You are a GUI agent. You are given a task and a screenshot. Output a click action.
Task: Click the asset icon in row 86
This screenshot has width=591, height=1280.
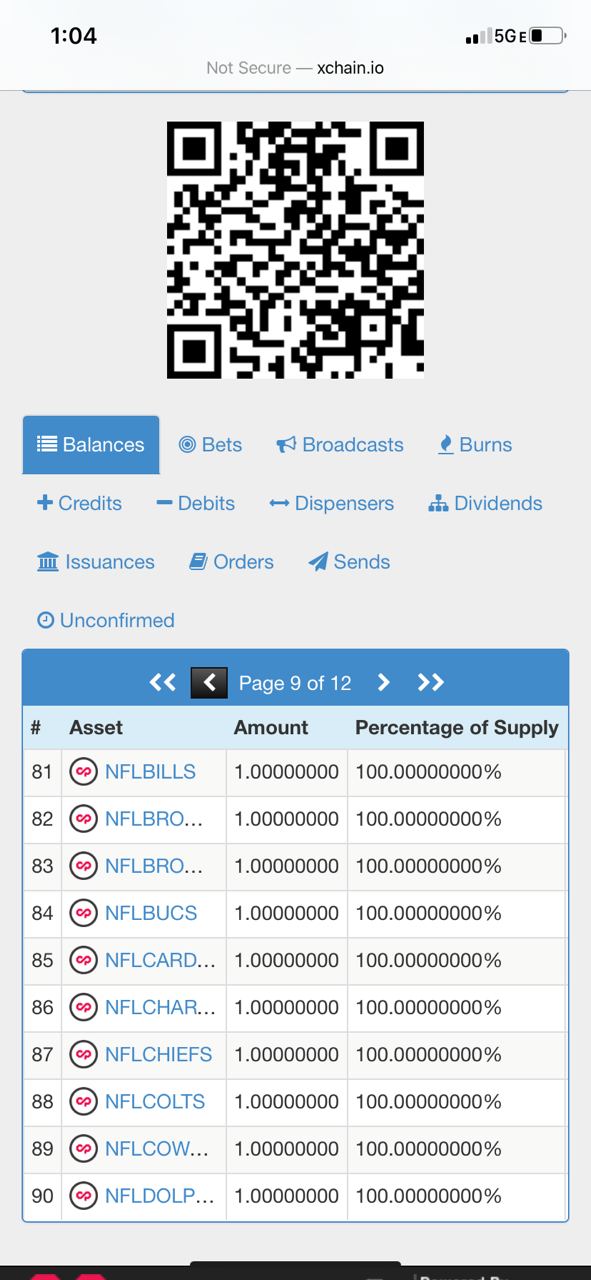click(x=83, y=1007)
